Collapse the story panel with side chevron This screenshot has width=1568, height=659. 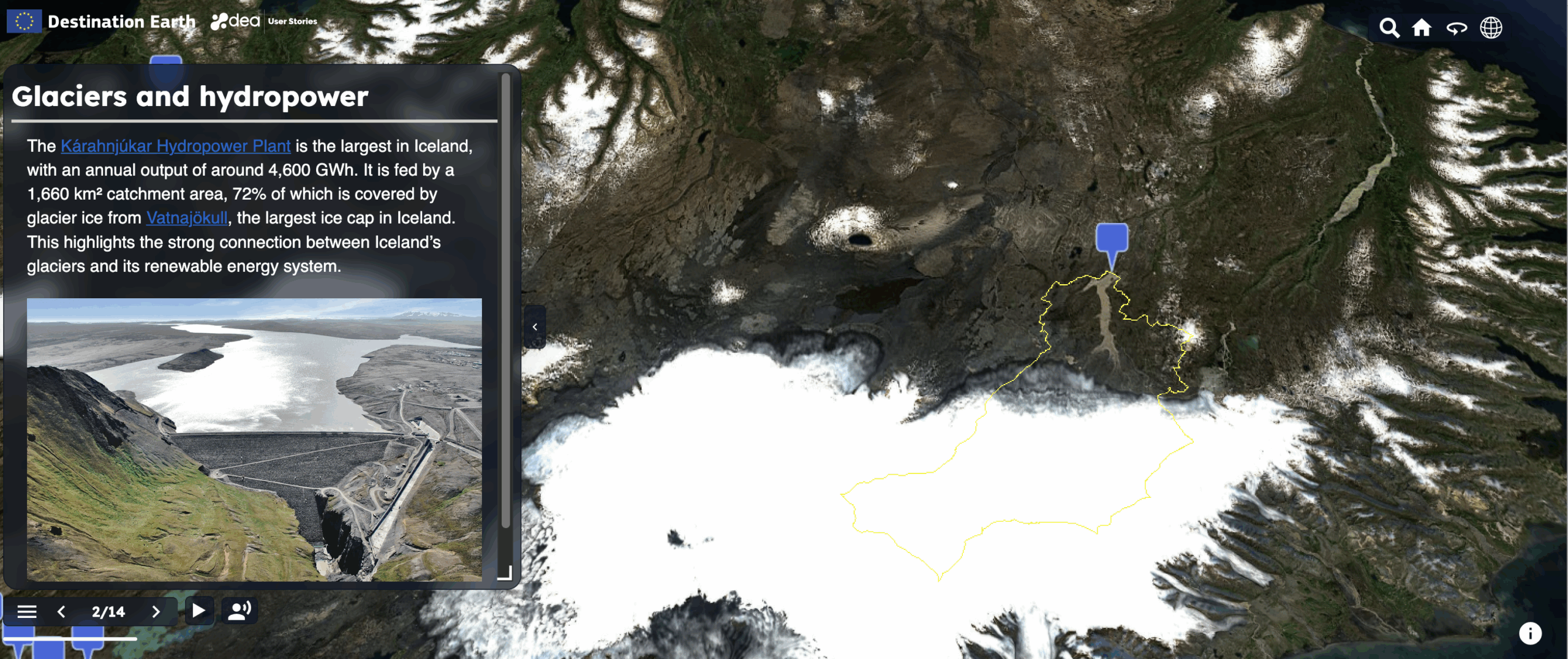point(535,327)
